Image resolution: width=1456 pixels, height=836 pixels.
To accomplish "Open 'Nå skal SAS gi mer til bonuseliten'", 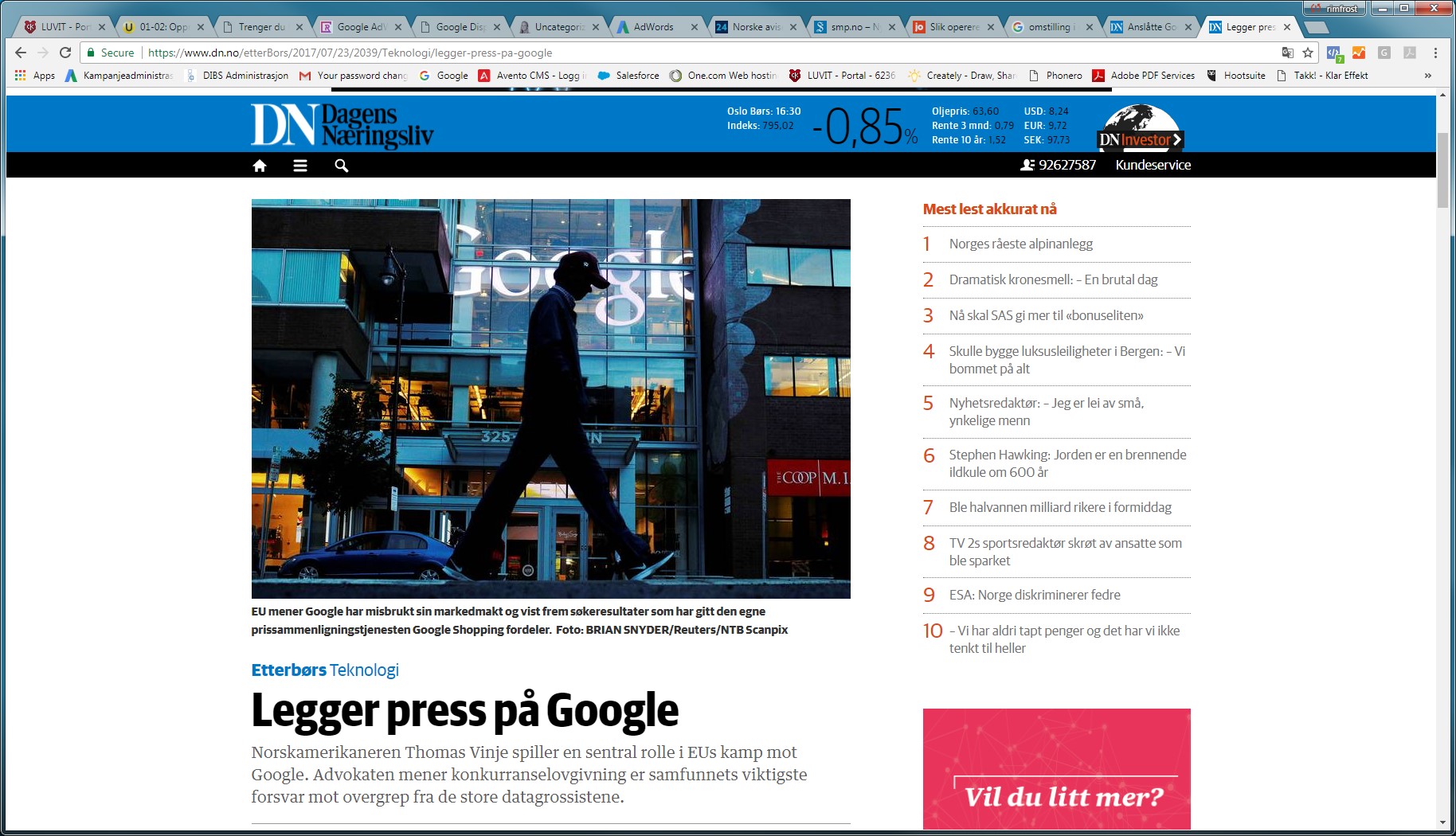I will pos(1046,315).
